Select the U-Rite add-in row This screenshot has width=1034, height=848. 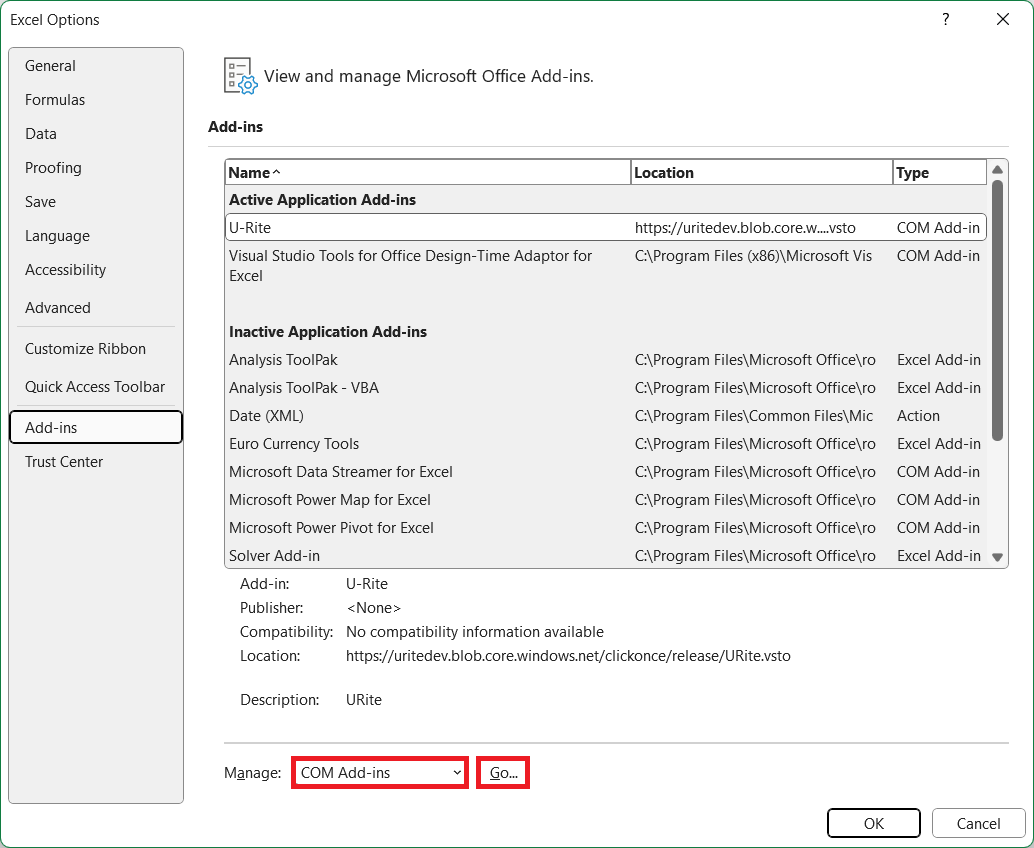[400, 227]
